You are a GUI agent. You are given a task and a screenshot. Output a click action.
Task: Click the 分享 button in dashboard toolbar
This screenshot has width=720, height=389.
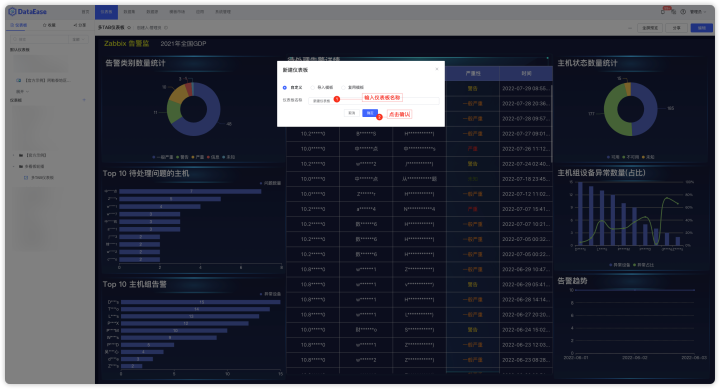[x=676, y=28]
